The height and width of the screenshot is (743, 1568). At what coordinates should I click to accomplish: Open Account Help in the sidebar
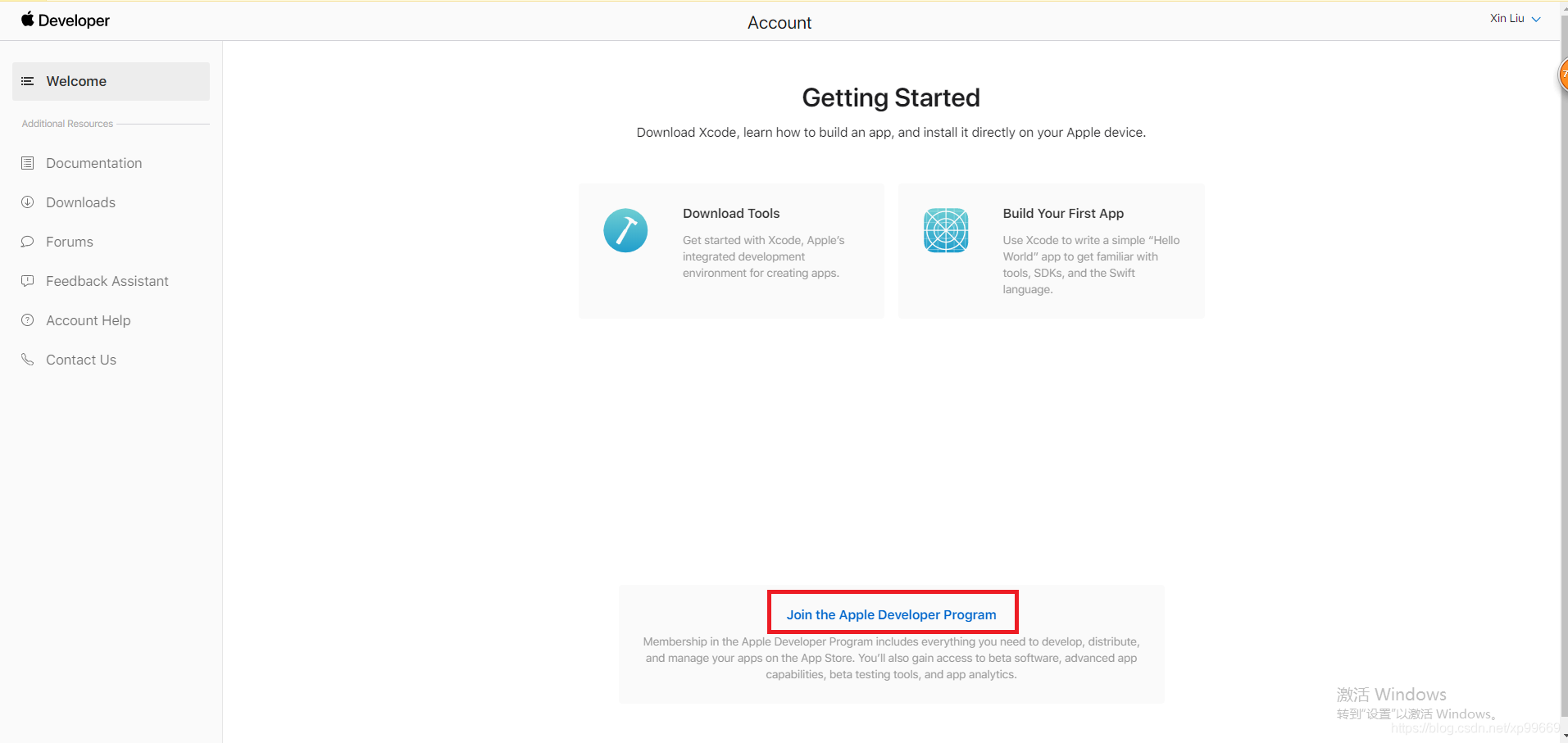click(x=89, y=320)
